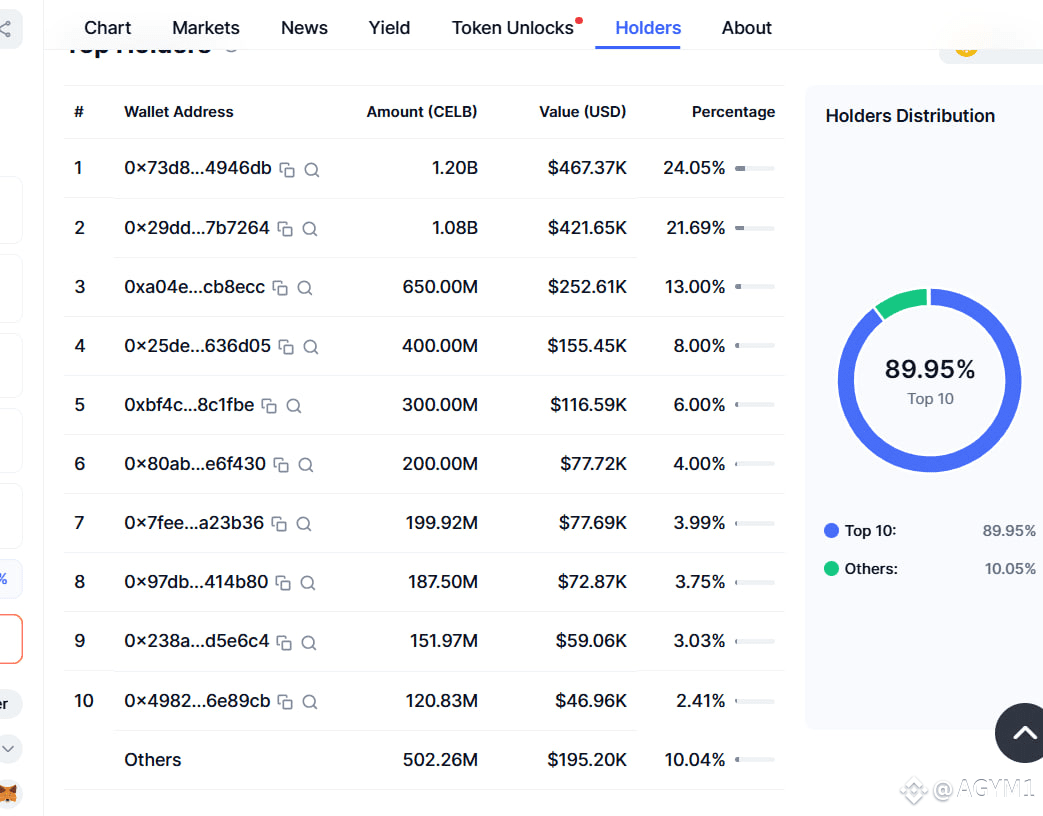Click the green Others segment of donut chart

902,301
